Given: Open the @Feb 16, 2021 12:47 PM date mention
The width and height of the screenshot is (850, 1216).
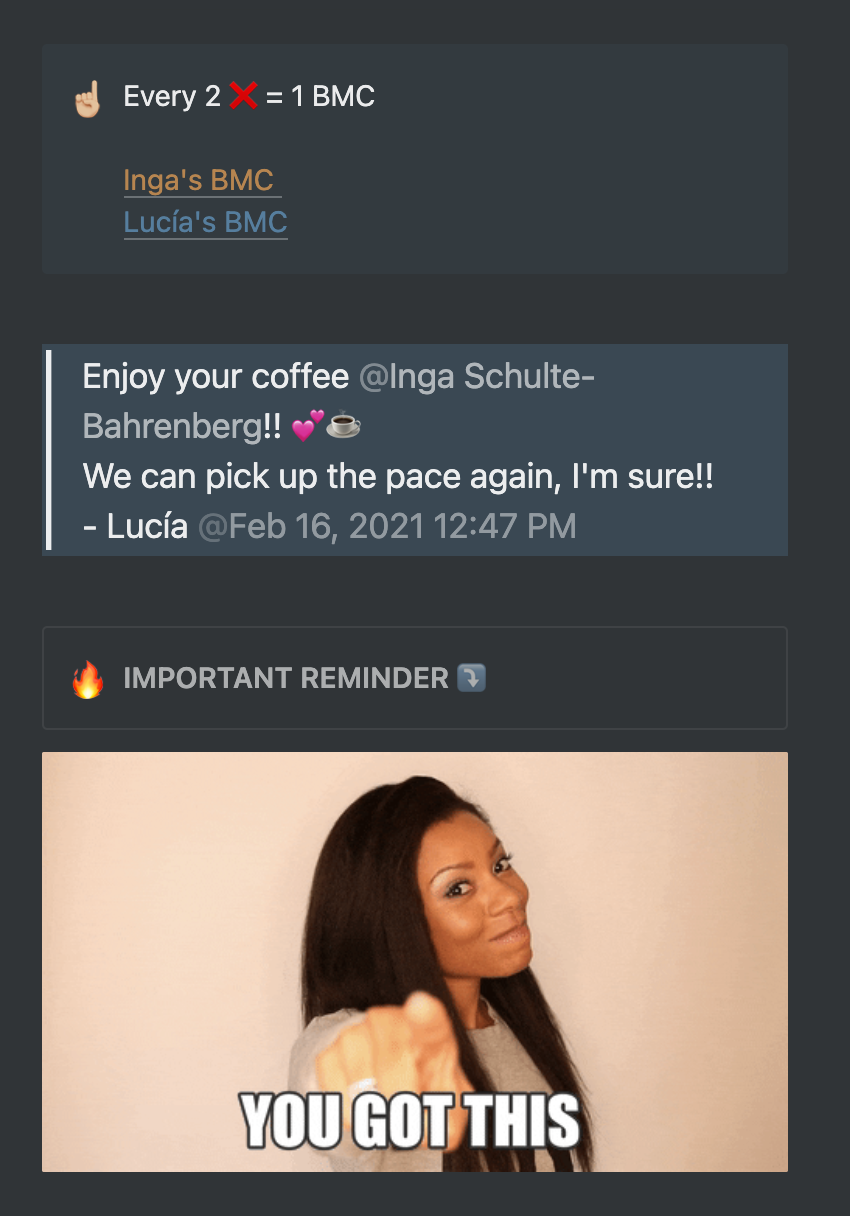Looking at the screenshot, I should pyautogui.click(x=387, y=526).
